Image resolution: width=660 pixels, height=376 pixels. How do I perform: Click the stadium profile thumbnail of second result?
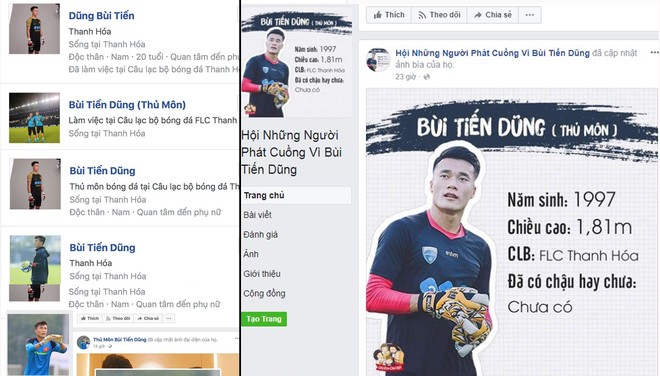point(35,118)
